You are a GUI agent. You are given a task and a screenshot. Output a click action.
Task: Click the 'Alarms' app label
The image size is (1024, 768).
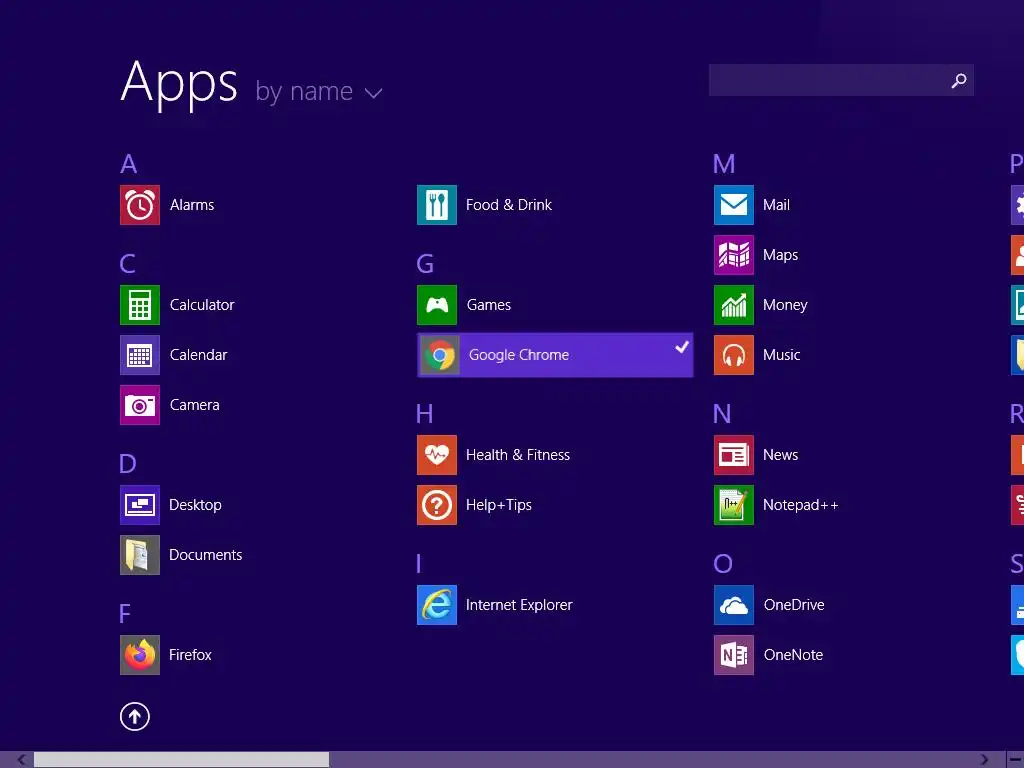coord(192,205)
